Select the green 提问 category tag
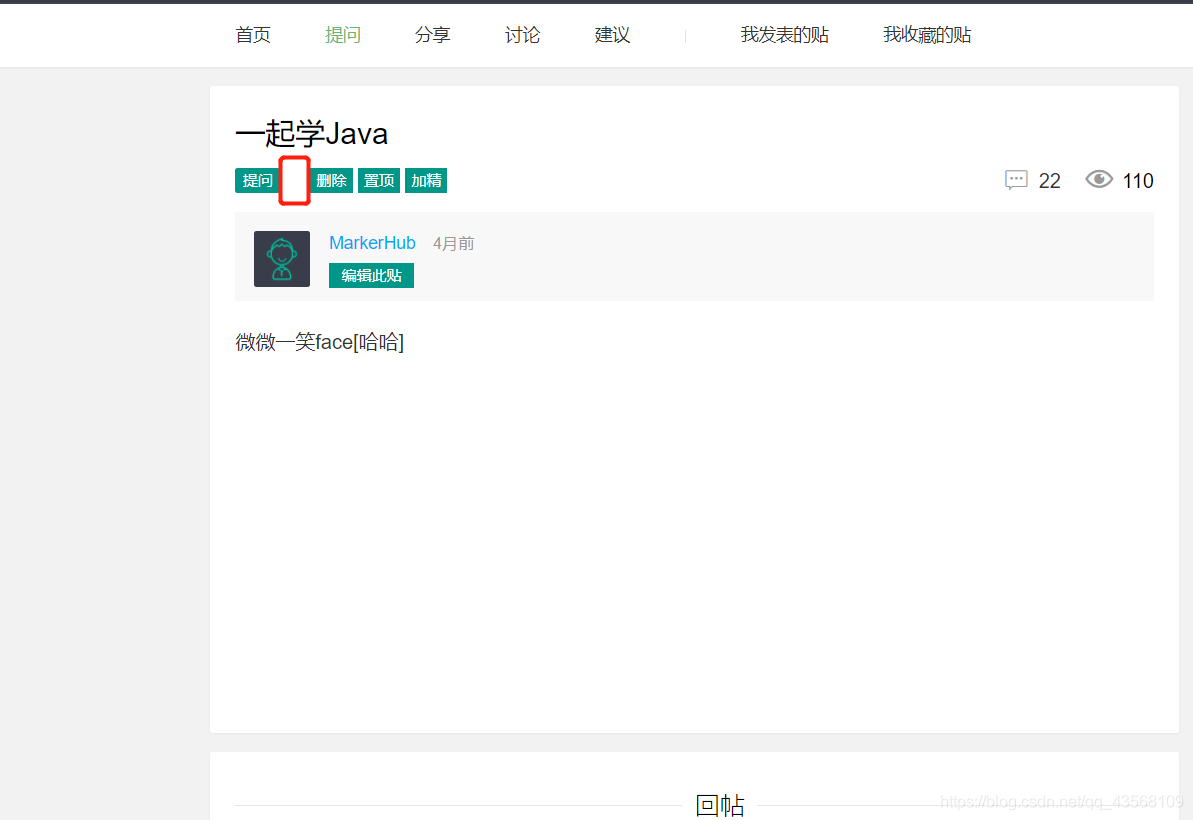This screenshot has height=820, width=1193. [x=257, y=180]
